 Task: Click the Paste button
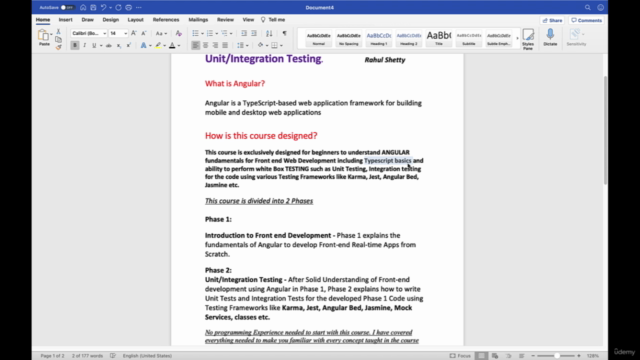pyautogui.click(x=44, y=38)
